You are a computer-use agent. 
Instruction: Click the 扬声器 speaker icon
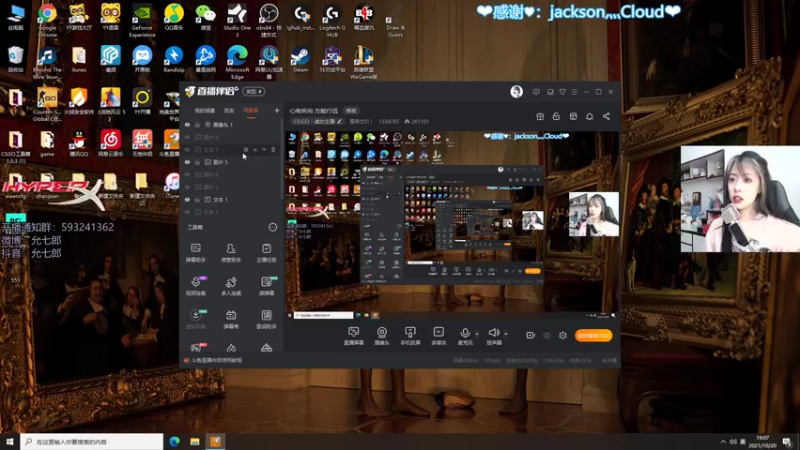[x=493, y=333]
